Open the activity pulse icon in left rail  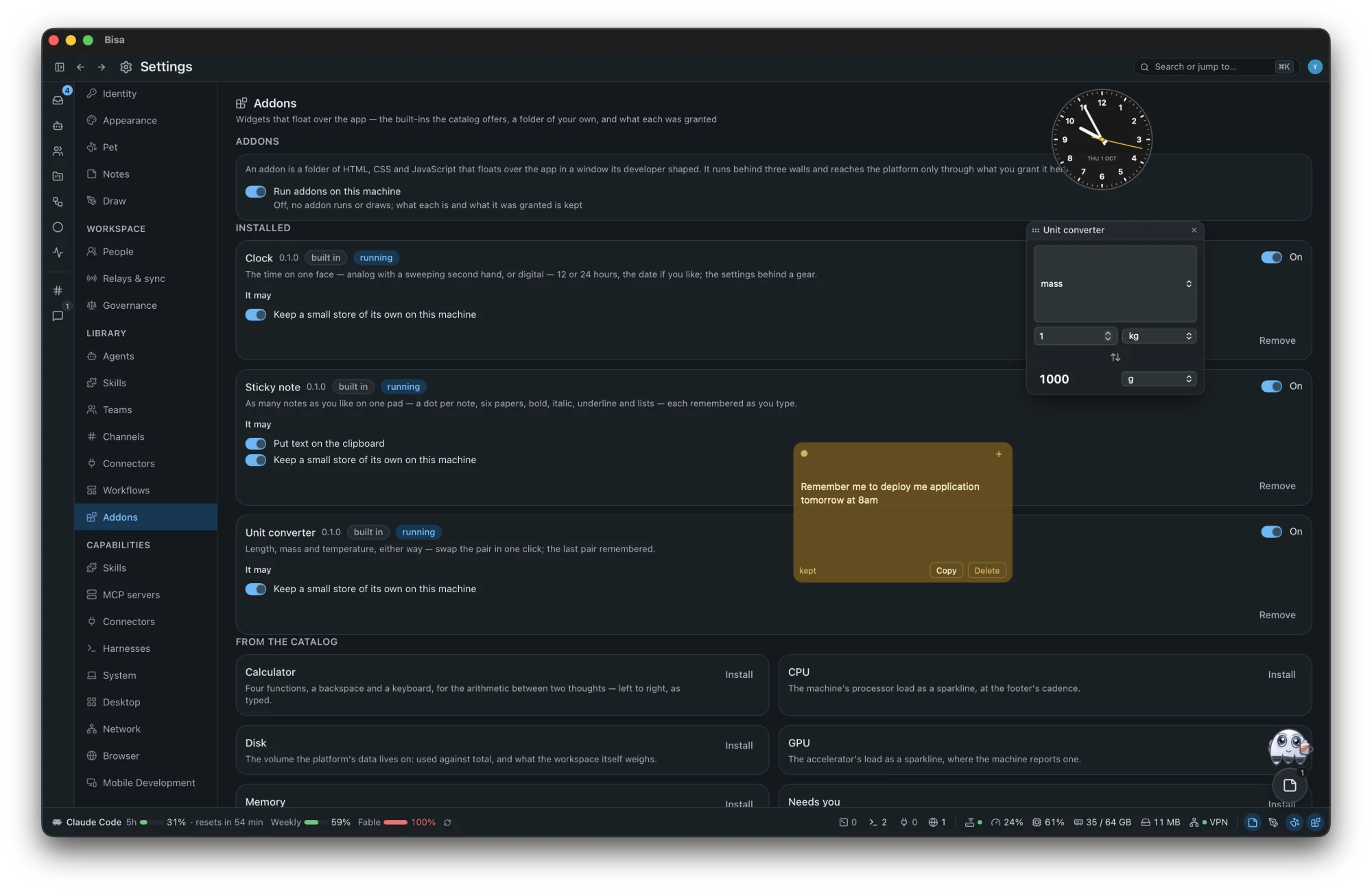(x=58, y=253)
